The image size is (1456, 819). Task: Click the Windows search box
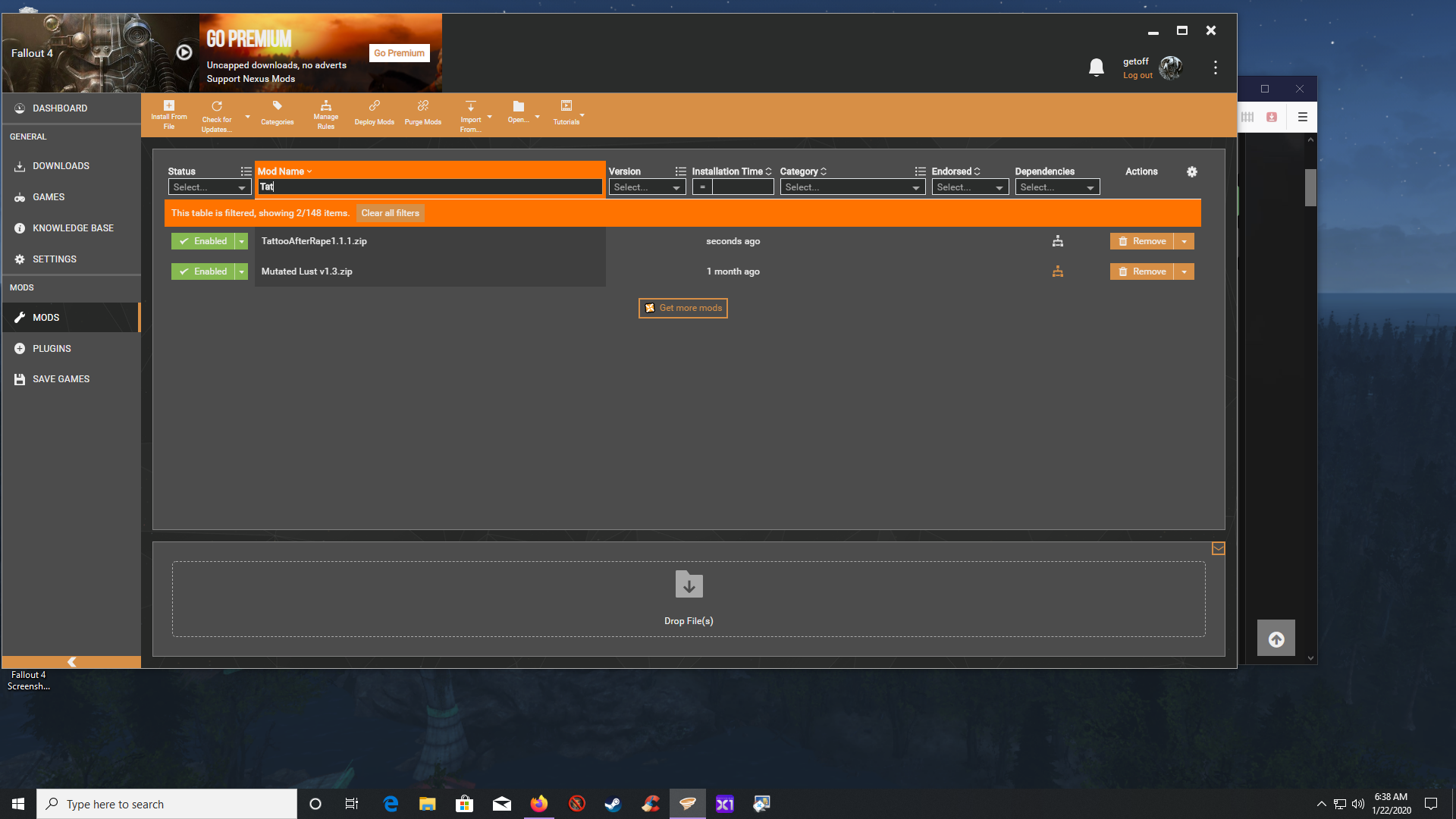(167, 804)
